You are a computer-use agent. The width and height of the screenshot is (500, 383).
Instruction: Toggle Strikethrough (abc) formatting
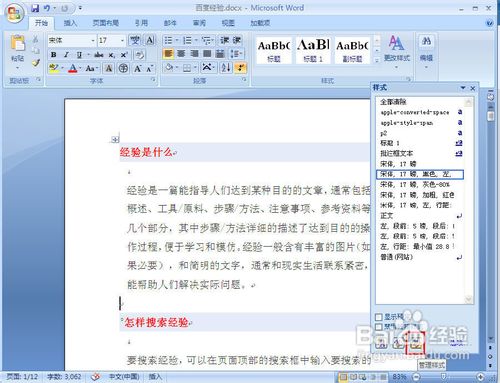(x=99, y=55)
